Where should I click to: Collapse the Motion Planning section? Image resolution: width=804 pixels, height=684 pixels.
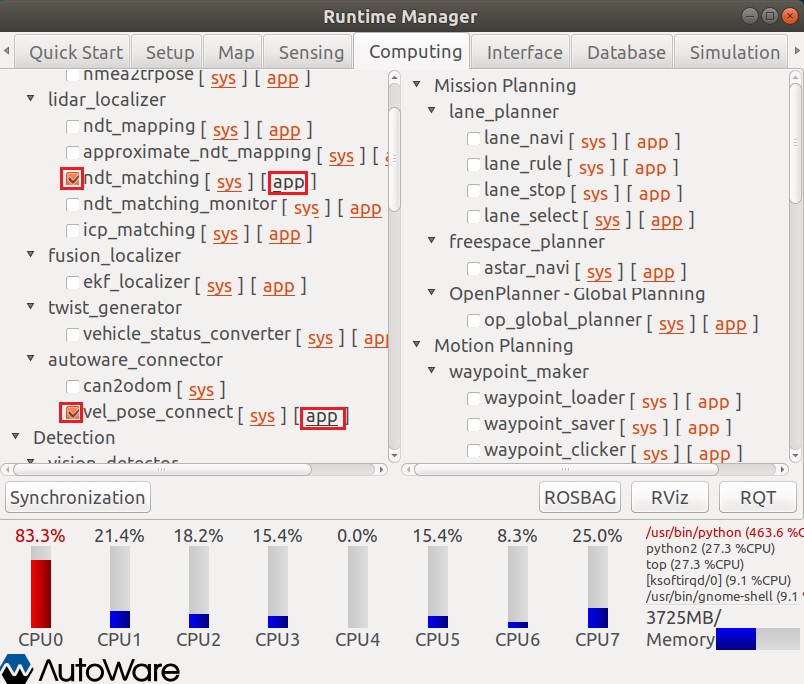point(417,344)
